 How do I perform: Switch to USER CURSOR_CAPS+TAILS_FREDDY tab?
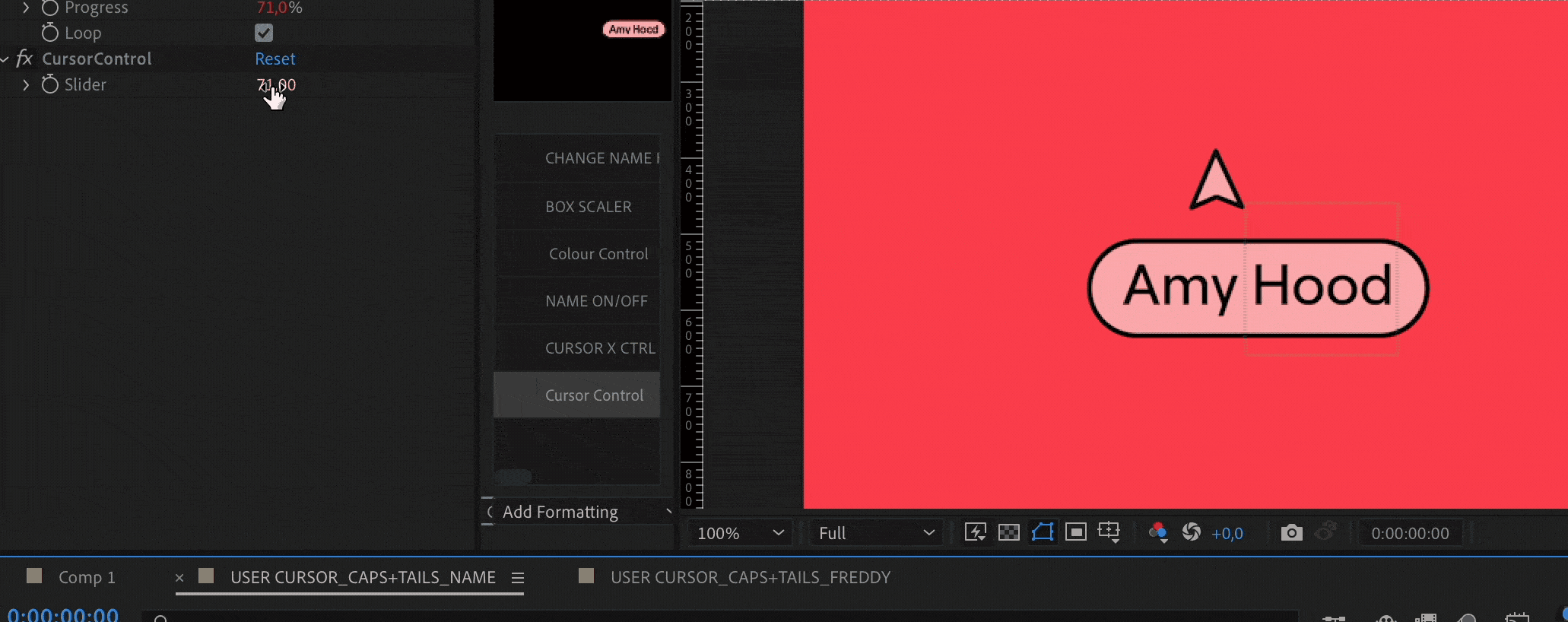[750, 577]
